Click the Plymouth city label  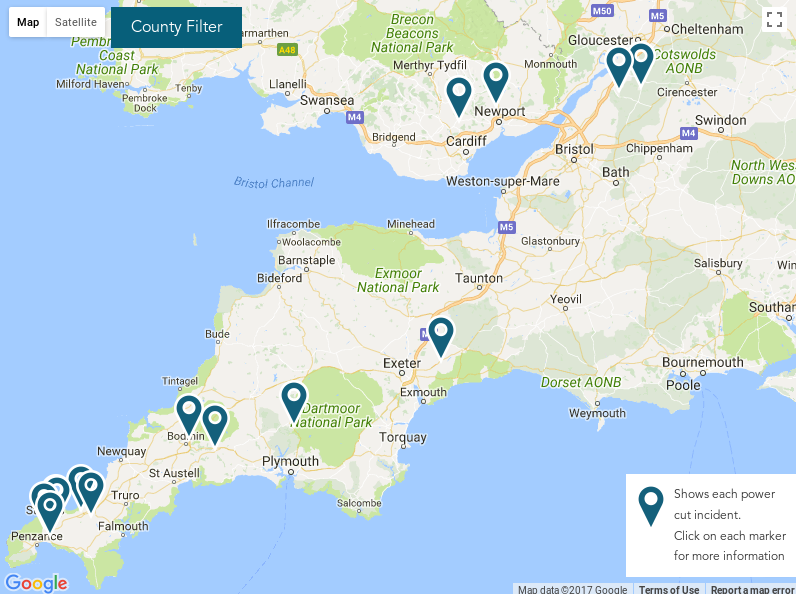click(x=290, y=461)
